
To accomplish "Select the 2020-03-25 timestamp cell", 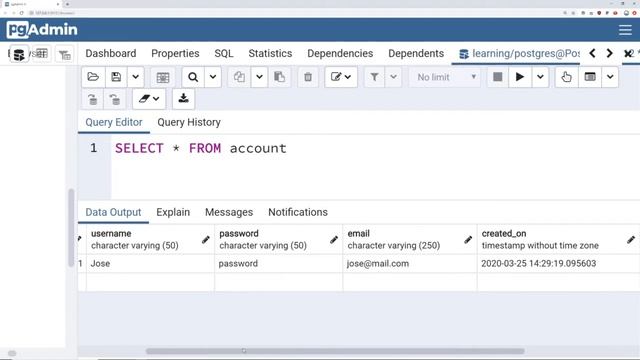I will (x=558, y=263).
